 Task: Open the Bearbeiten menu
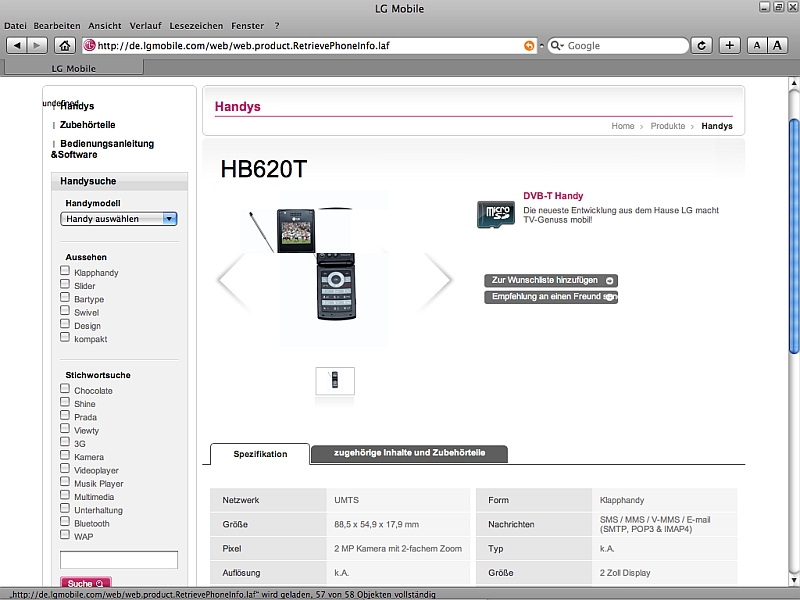[x=57, y=26]
